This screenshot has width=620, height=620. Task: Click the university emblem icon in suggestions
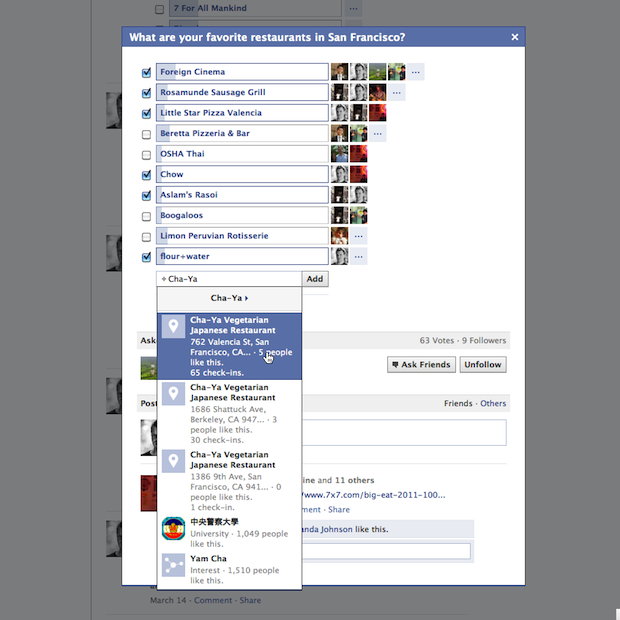tap(173, 528)
